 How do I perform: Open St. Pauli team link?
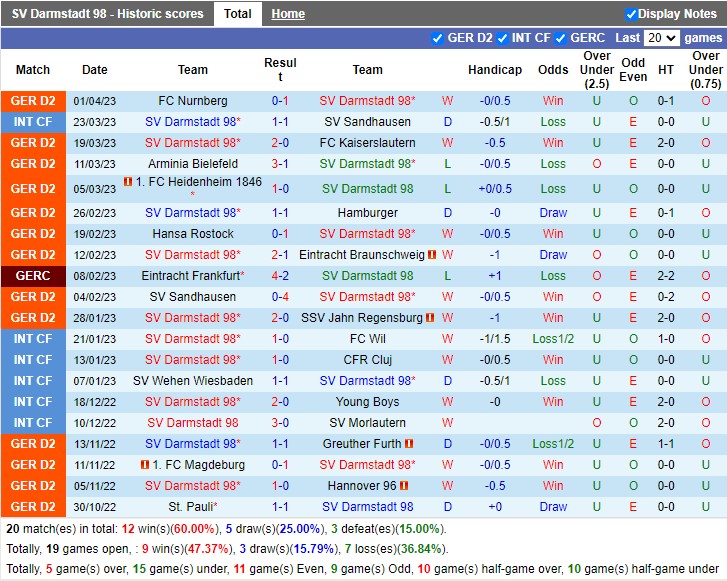click(x=191, y=507)
